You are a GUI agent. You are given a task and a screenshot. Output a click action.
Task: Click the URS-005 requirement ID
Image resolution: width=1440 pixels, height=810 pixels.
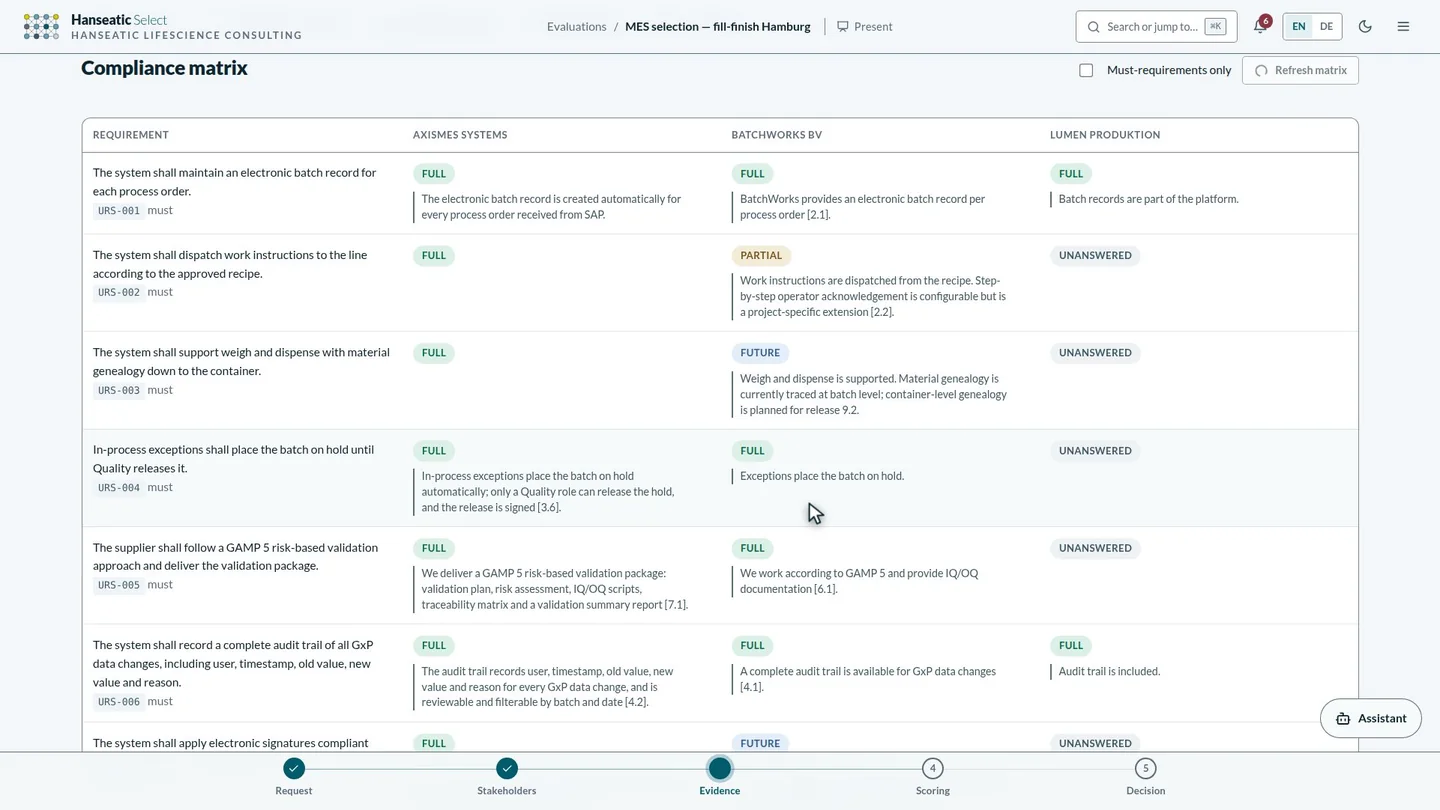click(119, 585)
